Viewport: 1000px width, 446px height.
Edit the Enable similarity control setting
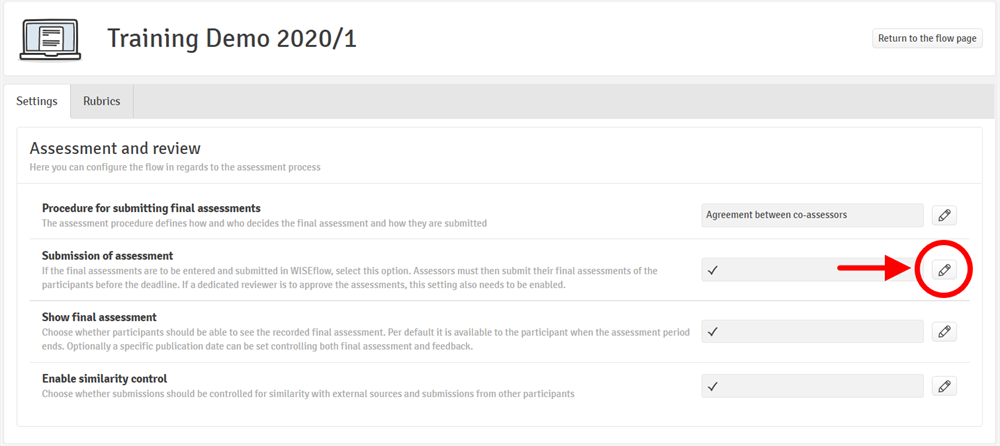943,386
